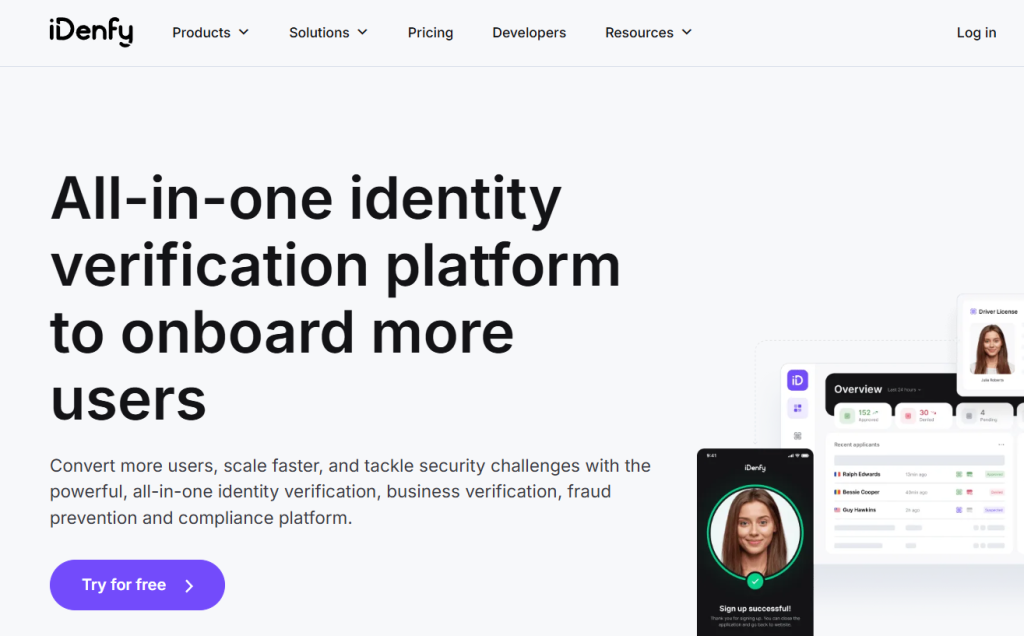The image size is (1024, 636).
Task: Click the Driver License card photo
Action: coord(992,349)
